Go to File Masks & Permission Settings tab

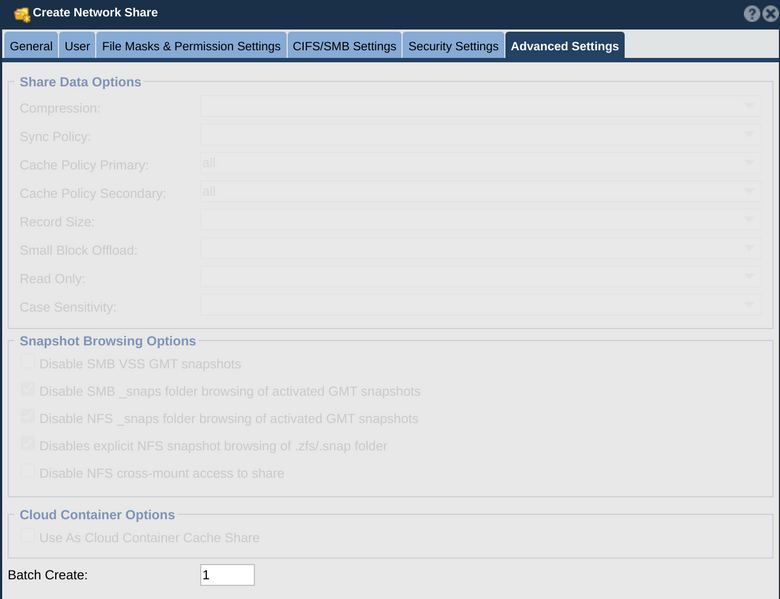pyautogui.click(x=191, y=46)
